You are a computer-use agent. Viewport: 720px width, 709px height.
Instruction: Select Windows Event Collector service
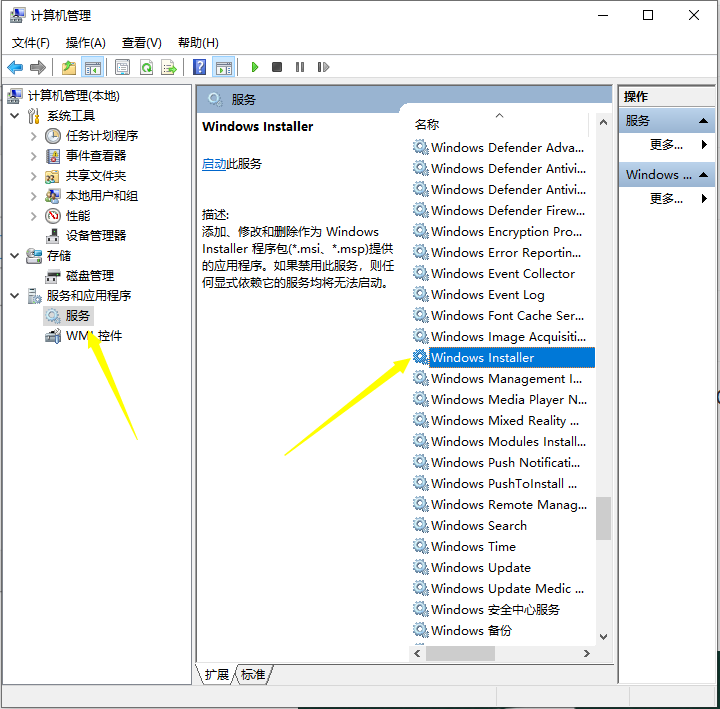tap(503, 273)
